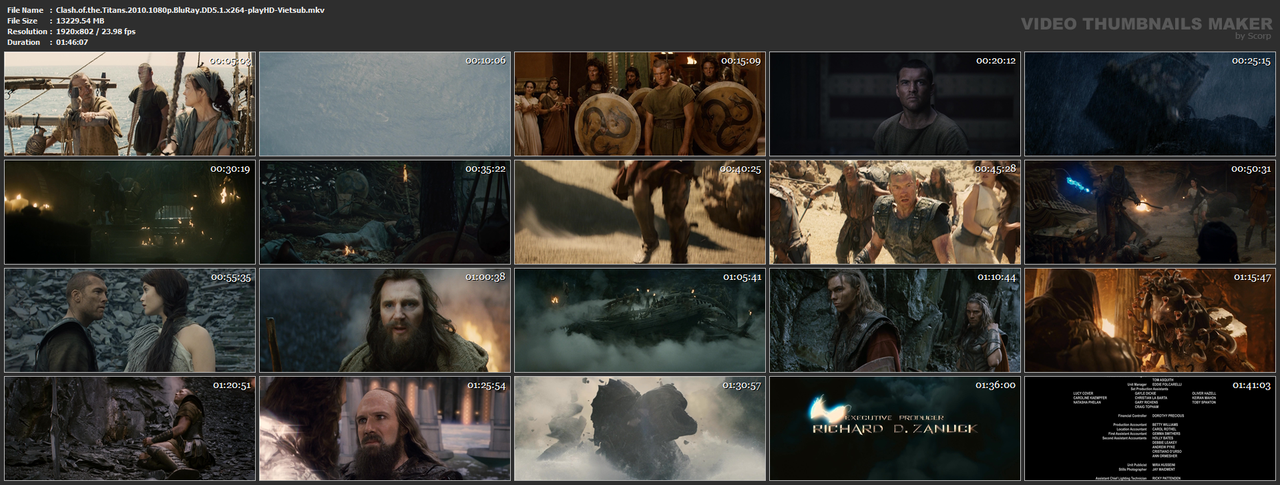This screenshot has width=1280, height=485.
Task: Select the thumbnail stamped 00:30:19
Action: (x=129, y=212)
